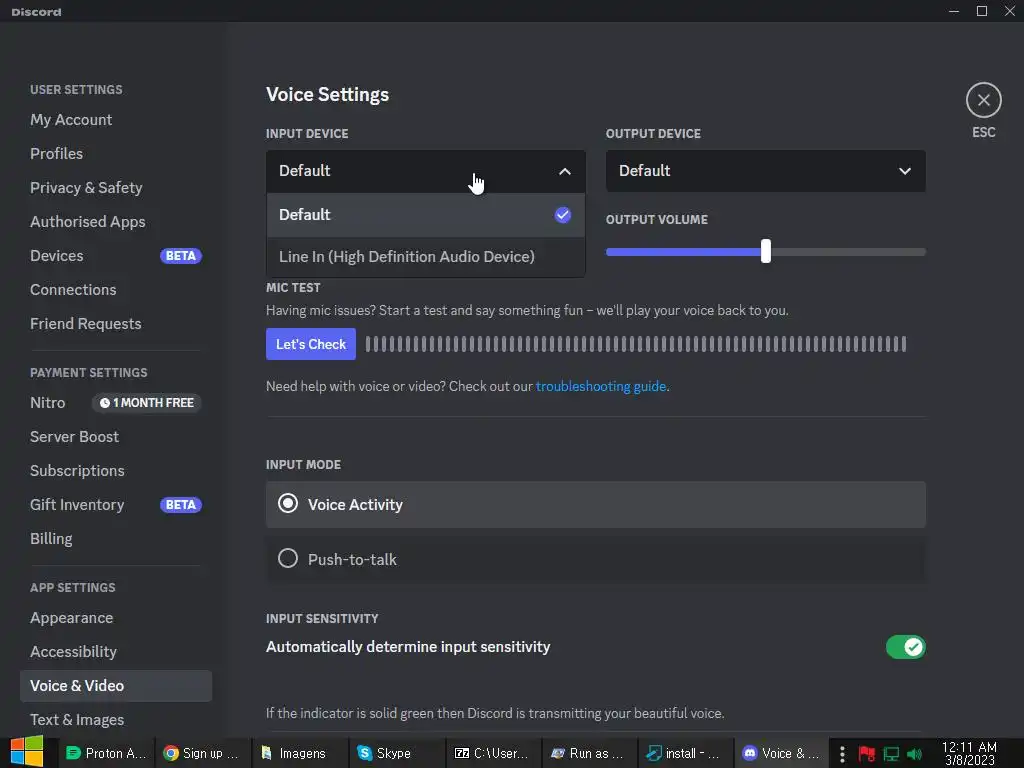The width and height of the screenshot is (1024, 768).
Task: Choose Line In (High Definition Audio Device)
Action: pyautogui.click(x=426, y=257)
